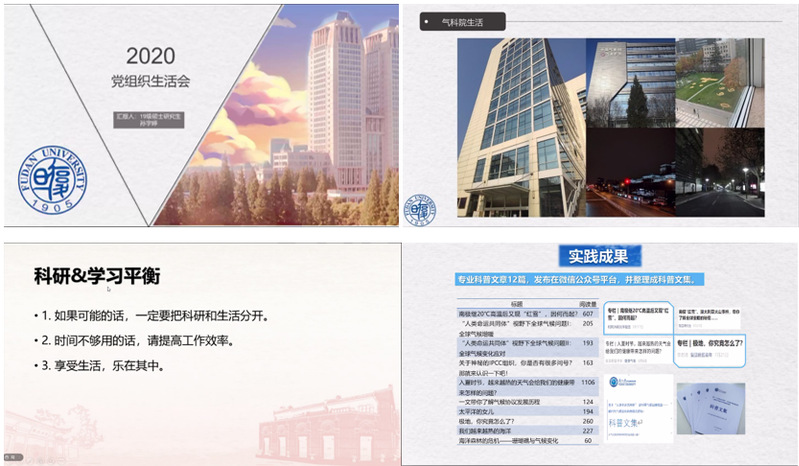The width and height of the screenshot is (799, 466).
Task: Click the 阅读量 column header
Action: pyautogui.click(x=581, y=302)
